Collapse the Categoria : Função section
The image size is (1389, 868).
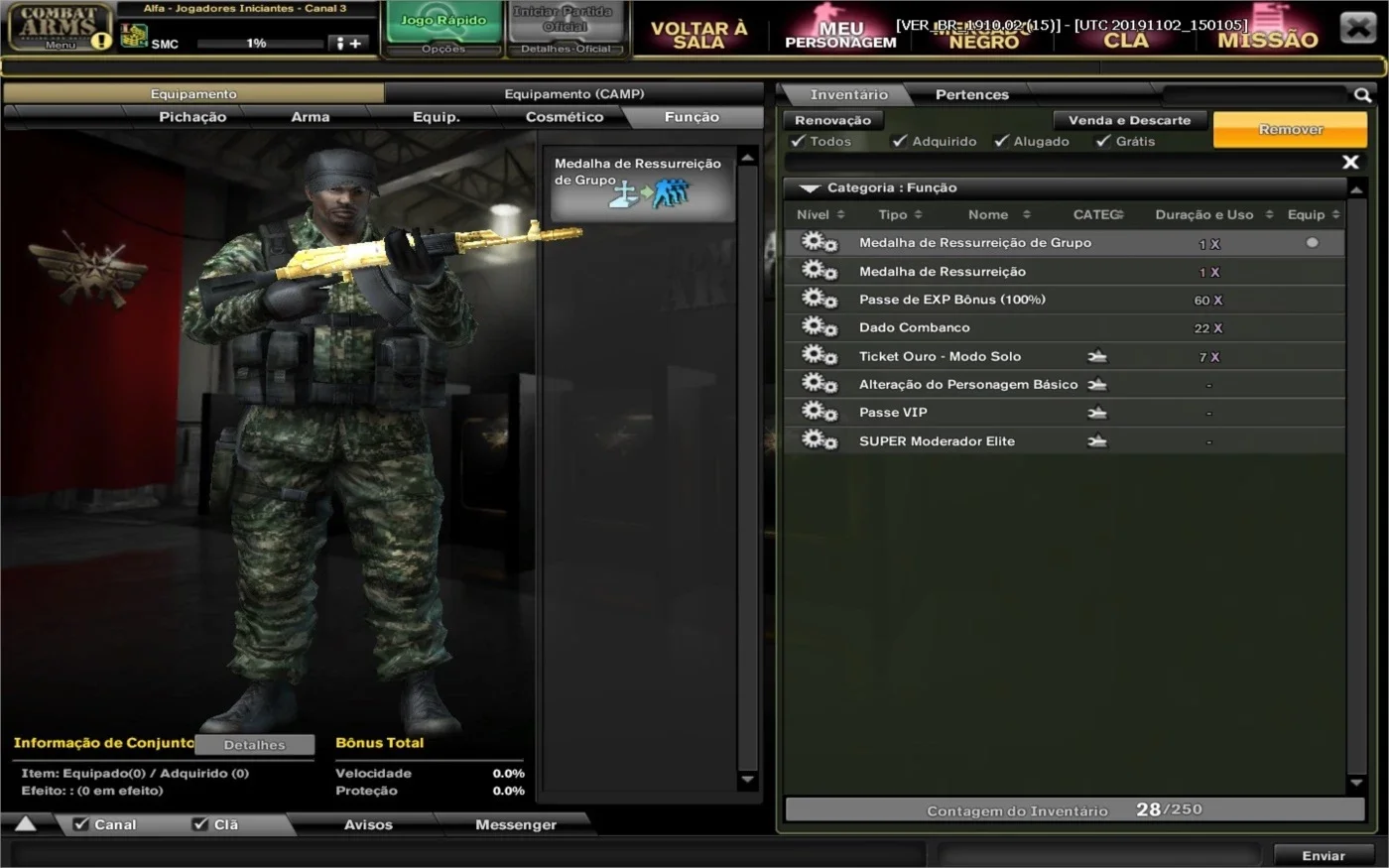click(x=810, y=187)
